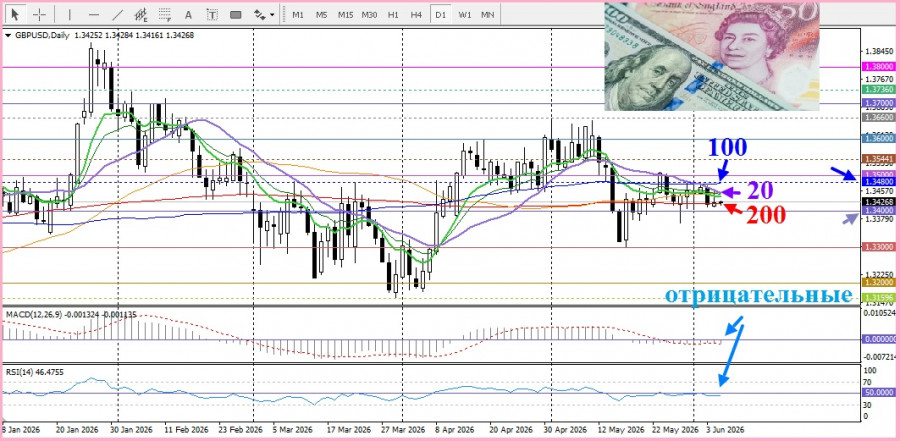Choose the trendline drawing tool
This screenshot has height=441, width=900.
(x=117, y=14)
